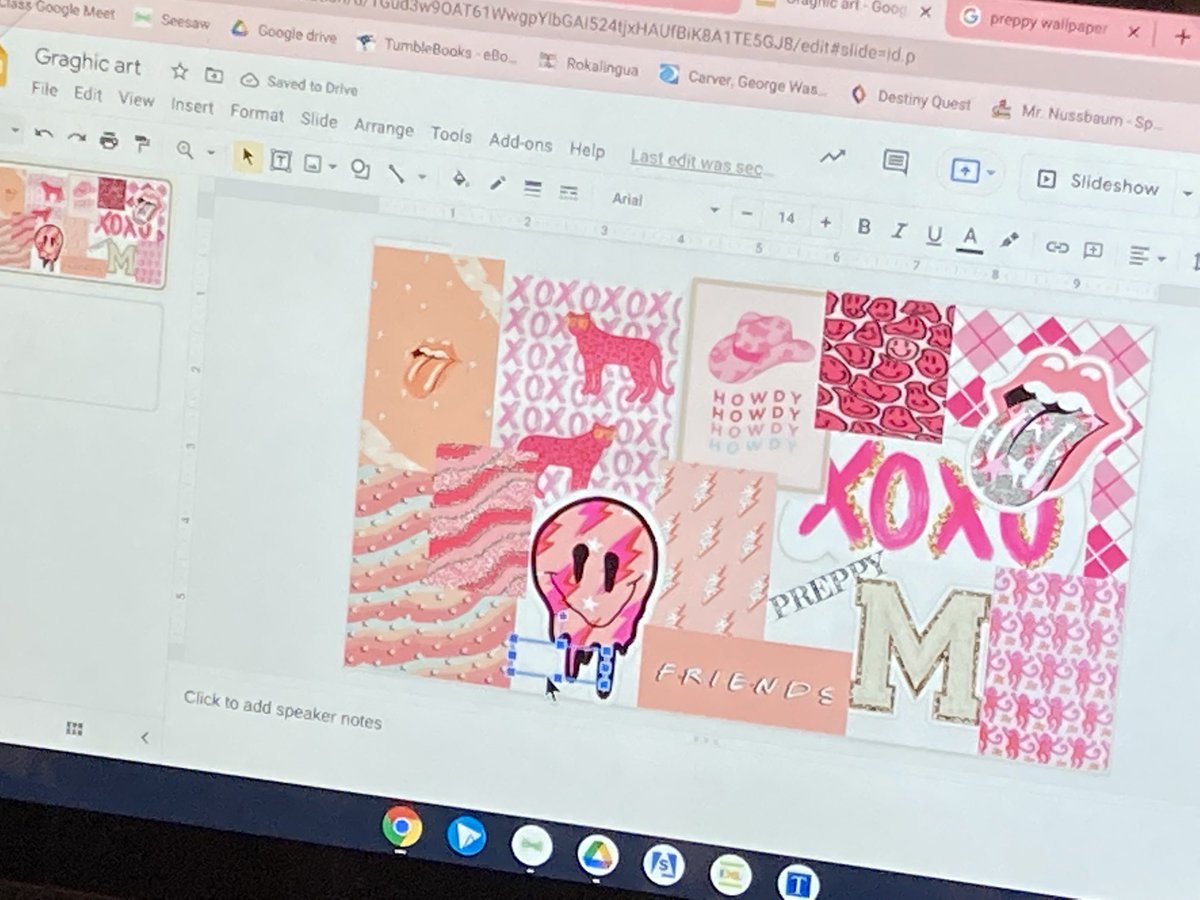The image size is (1200, 900).
Task: Select the Shape tool
Action: click(361, 168)
